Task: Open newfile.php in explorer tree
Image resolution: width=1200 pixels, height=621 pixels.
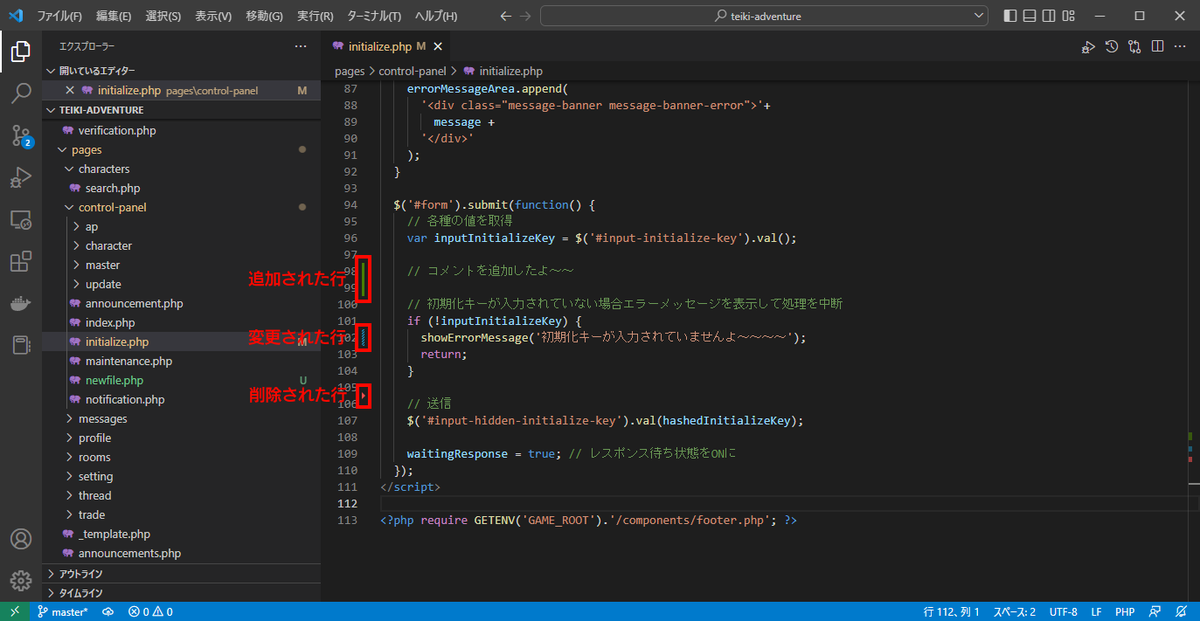Action: pyautogui.click(x=181, y=380)
